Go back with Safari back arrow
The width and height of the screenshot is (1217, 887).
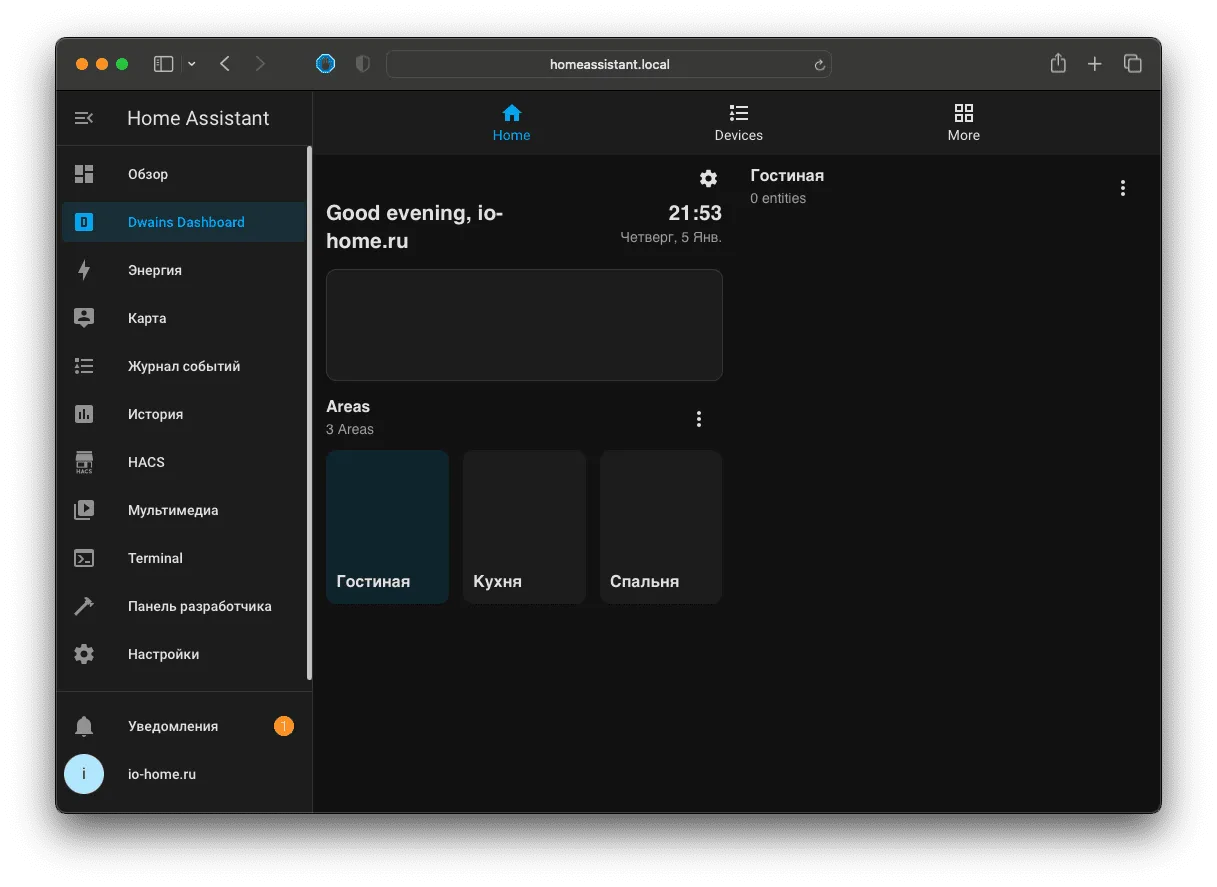[225, 64]
